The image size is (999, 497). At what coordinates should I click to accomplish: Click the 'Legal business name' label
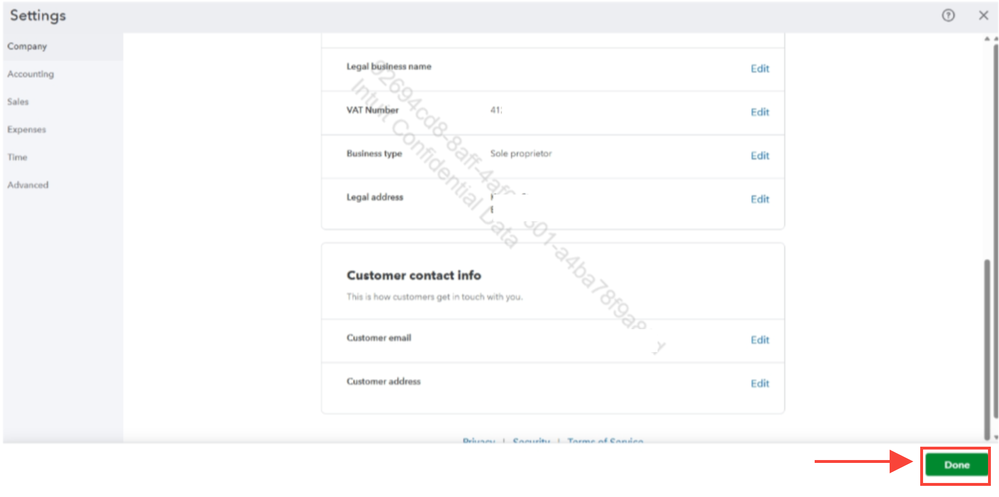pyautogui.click(x=389, y=66)
